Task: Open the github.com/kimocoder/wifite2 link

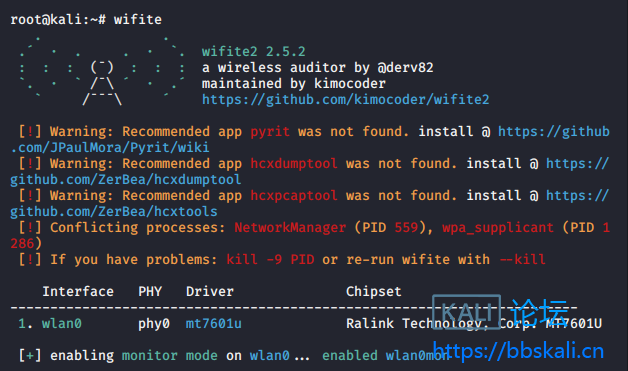Action: click(345, 99)
